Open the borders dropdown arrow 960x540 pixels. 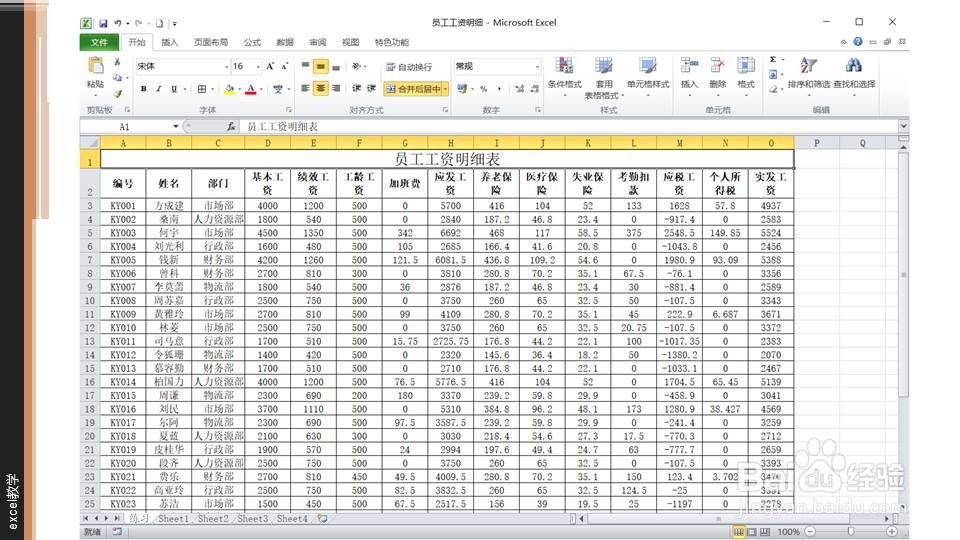(212, 89)
